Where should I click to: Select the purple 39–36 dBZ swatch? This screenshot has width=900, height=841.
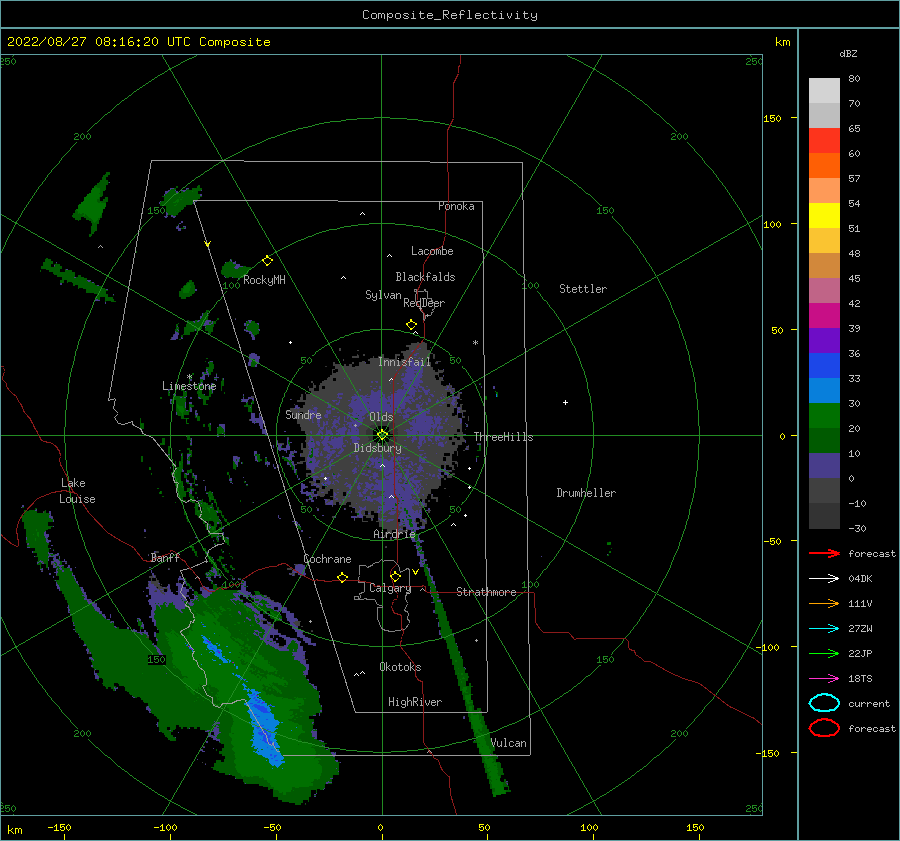tap(824, 340)
